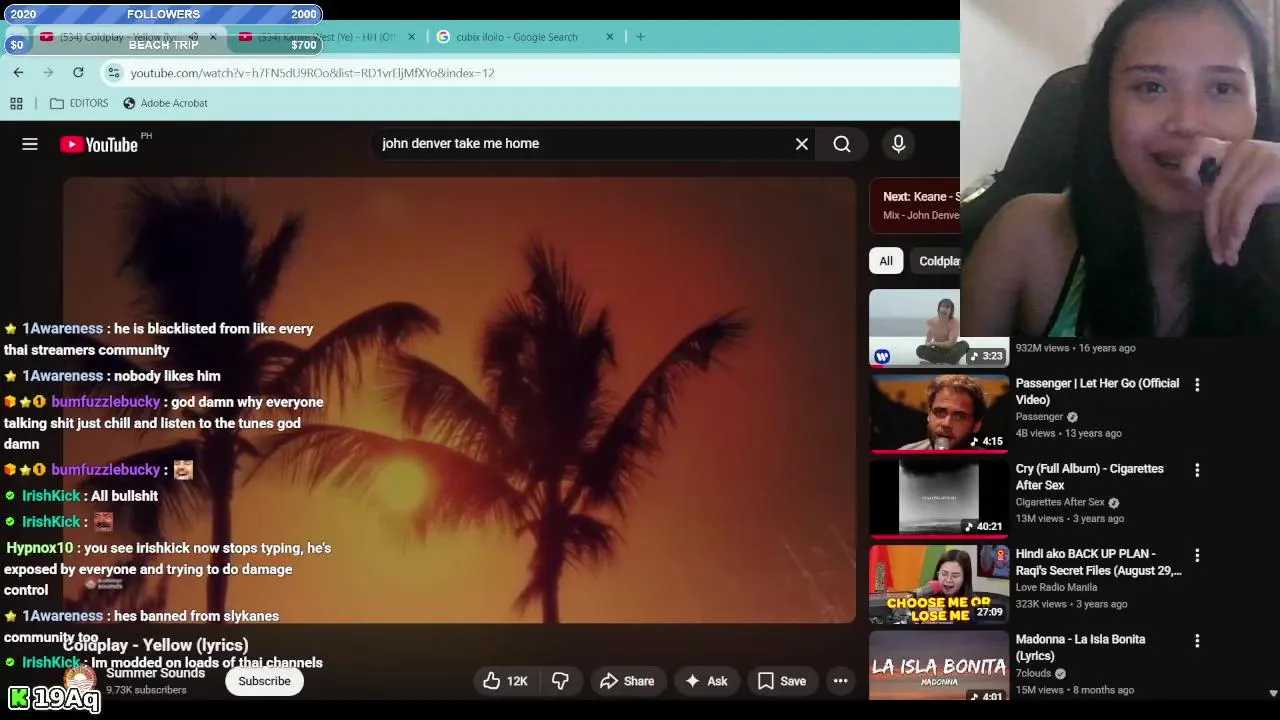Open Hindi ako BACK UP PLAN title
Screen dimensions: 1280x720
[1098, 562]
